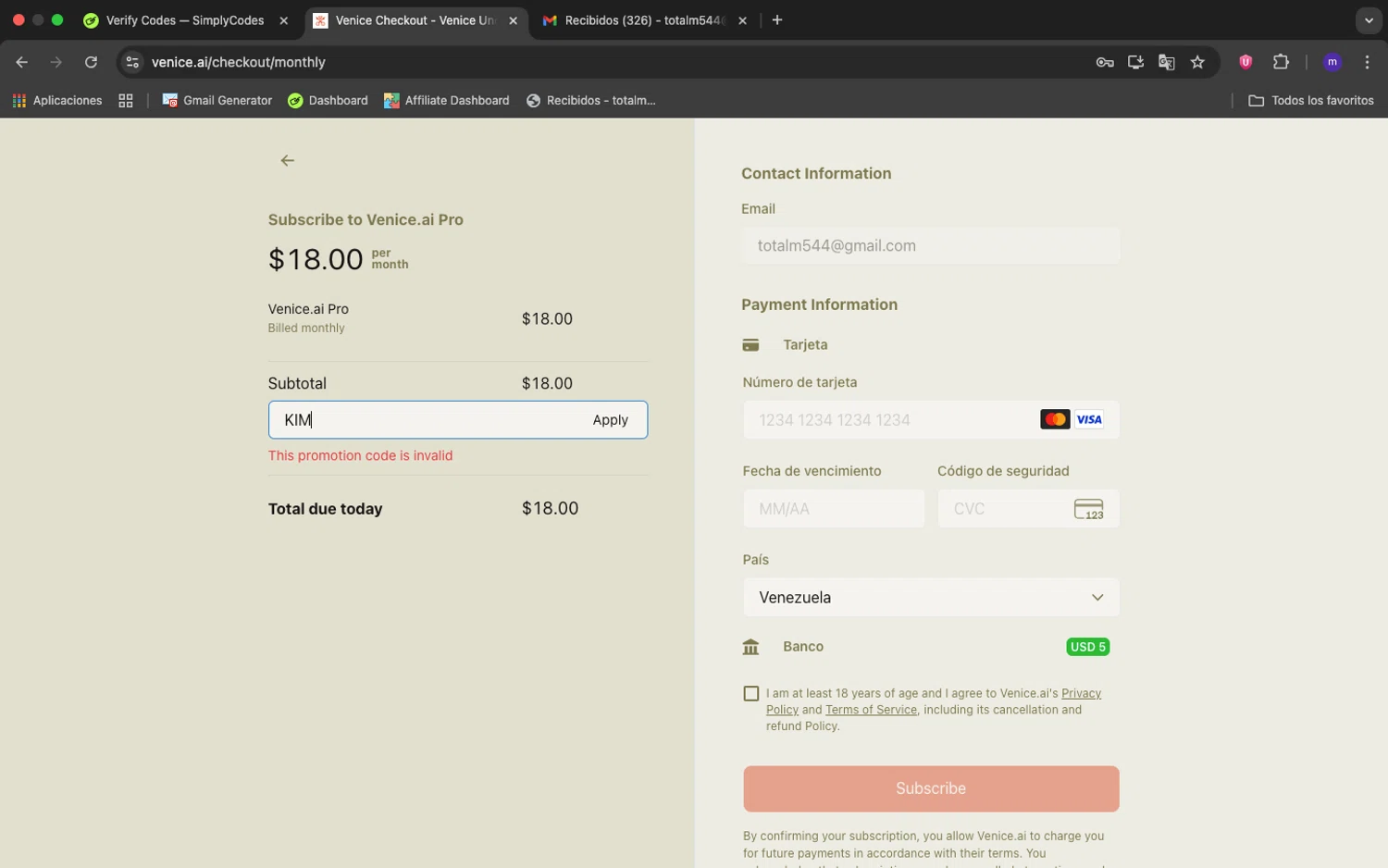This screenshot has width=1388, height=868.
Task: Open the Chrome three-dot menu
Action: (x=1368, y=62)
